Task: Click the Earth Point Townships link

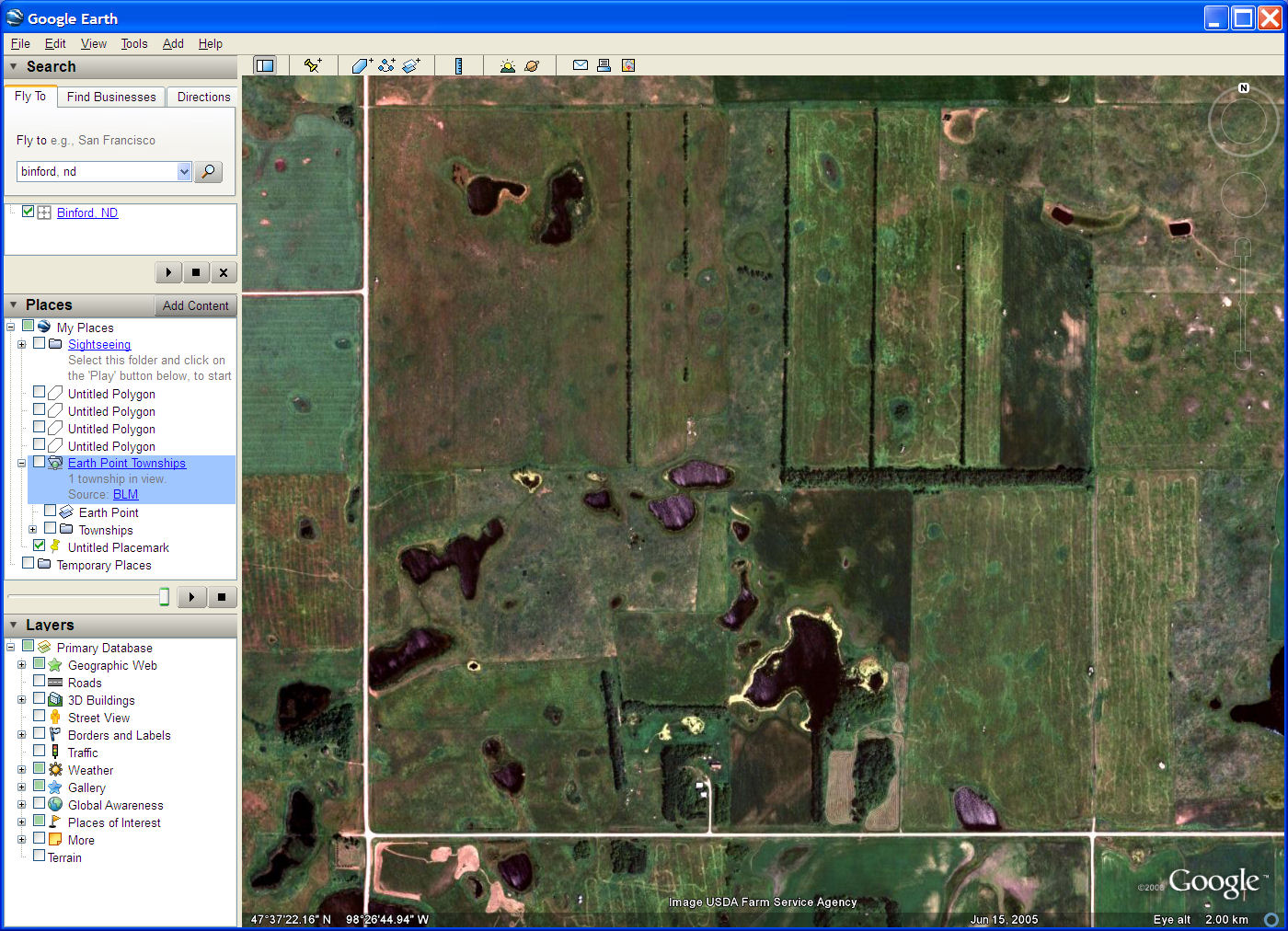Action: tap(127, 463)
